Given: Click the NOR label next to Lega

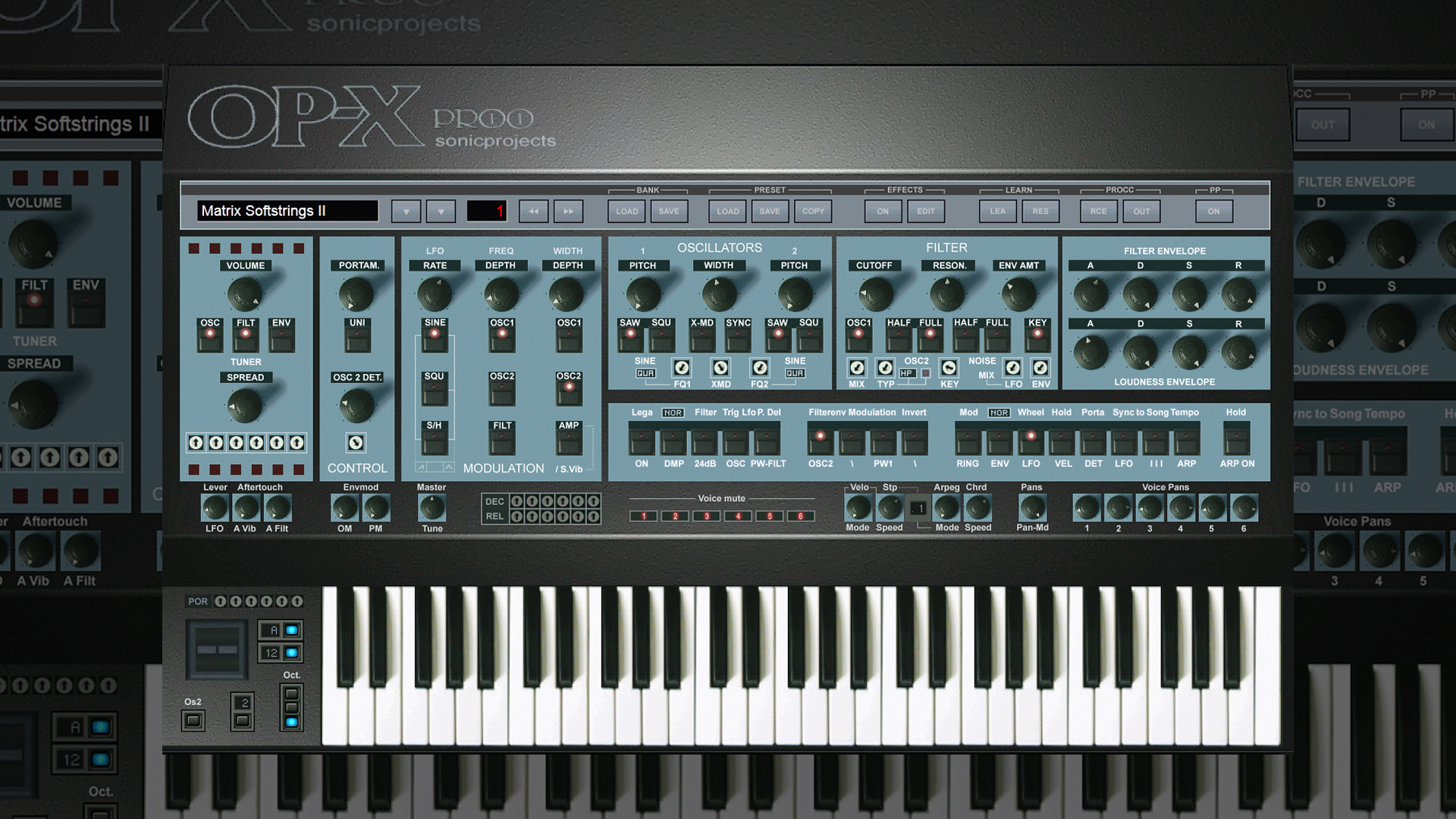Looking at the screenshot, I should [673, 413].
